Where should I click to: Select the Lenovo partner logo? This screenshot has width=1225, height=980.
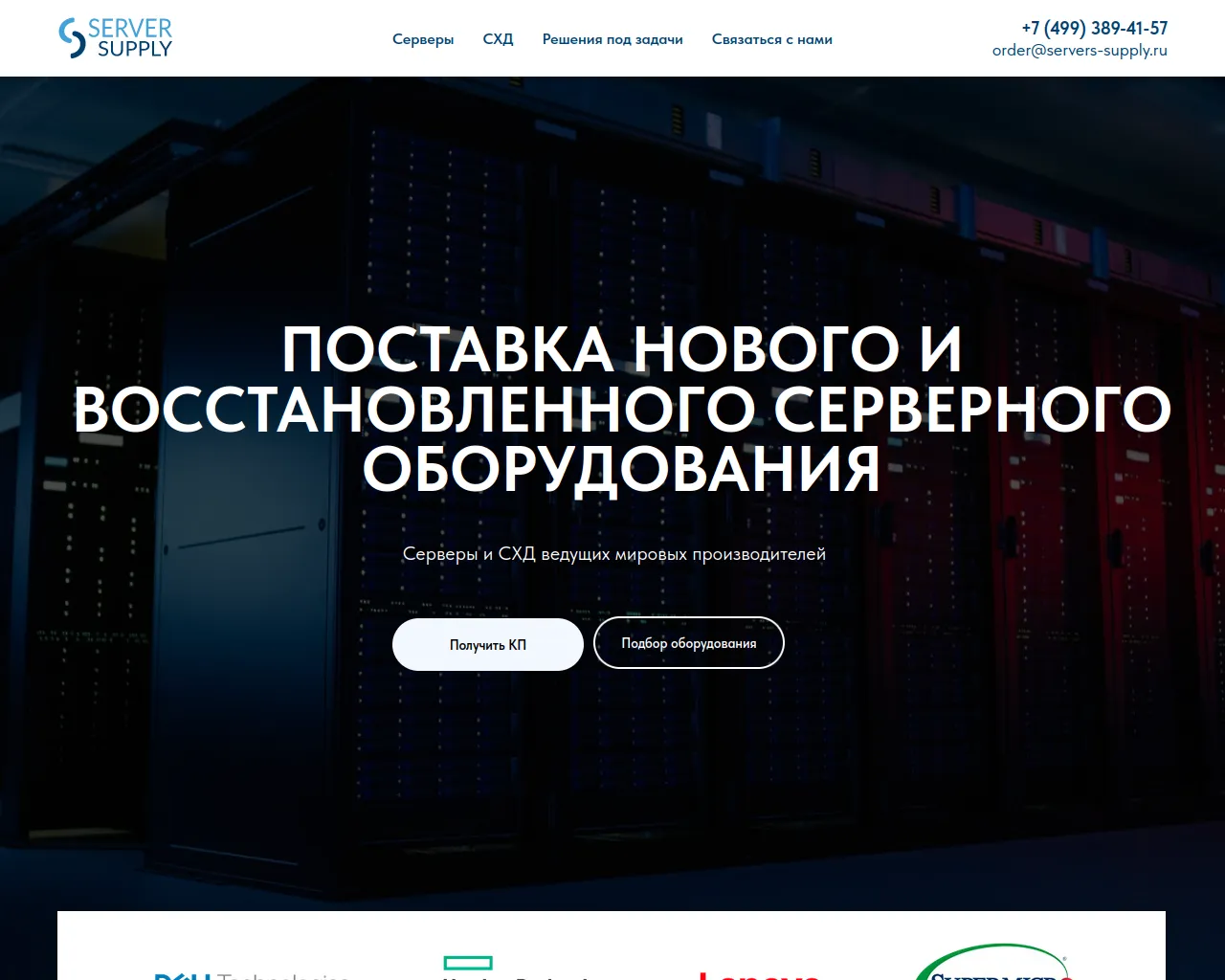[759, 976]
